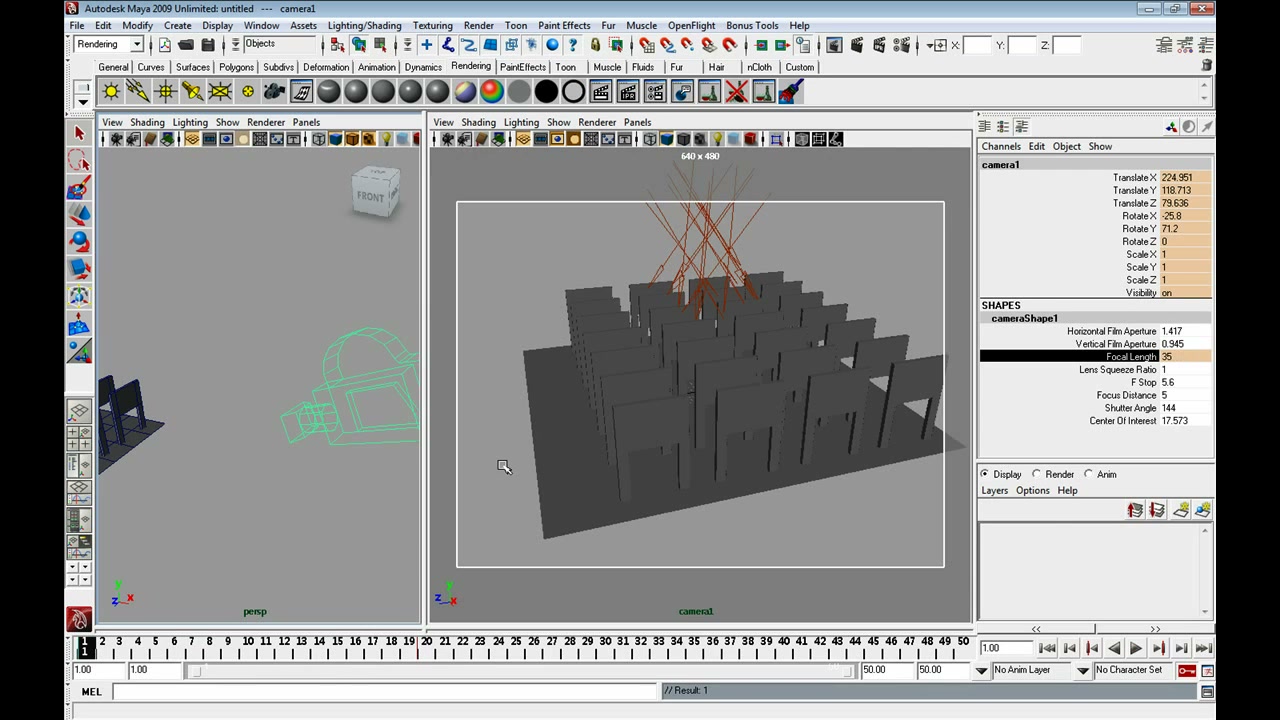Select the Anim radio button in layer editor

(x=1089, y=474)
